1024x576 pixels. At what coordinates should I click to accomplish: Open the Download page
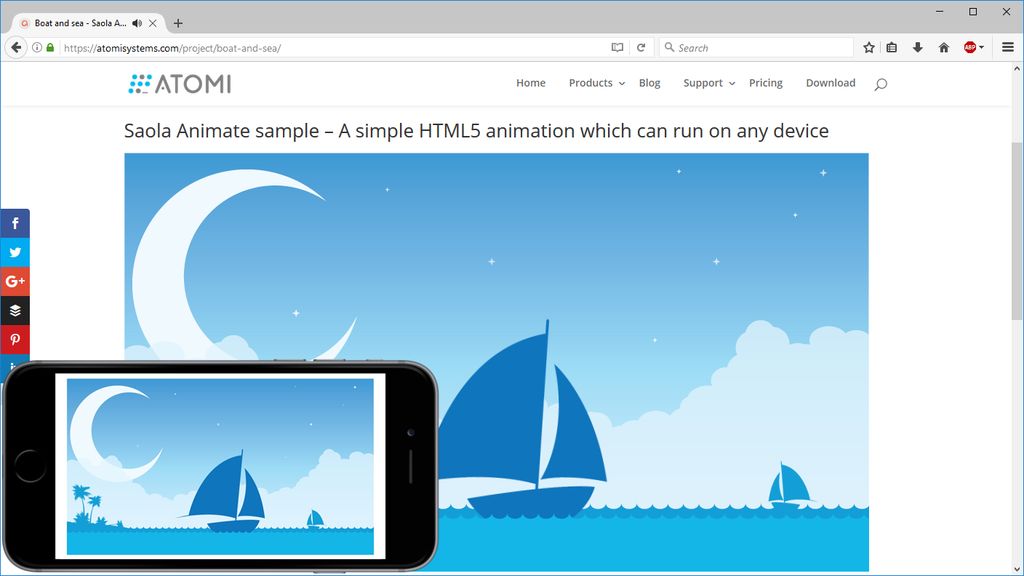[830, 83]
